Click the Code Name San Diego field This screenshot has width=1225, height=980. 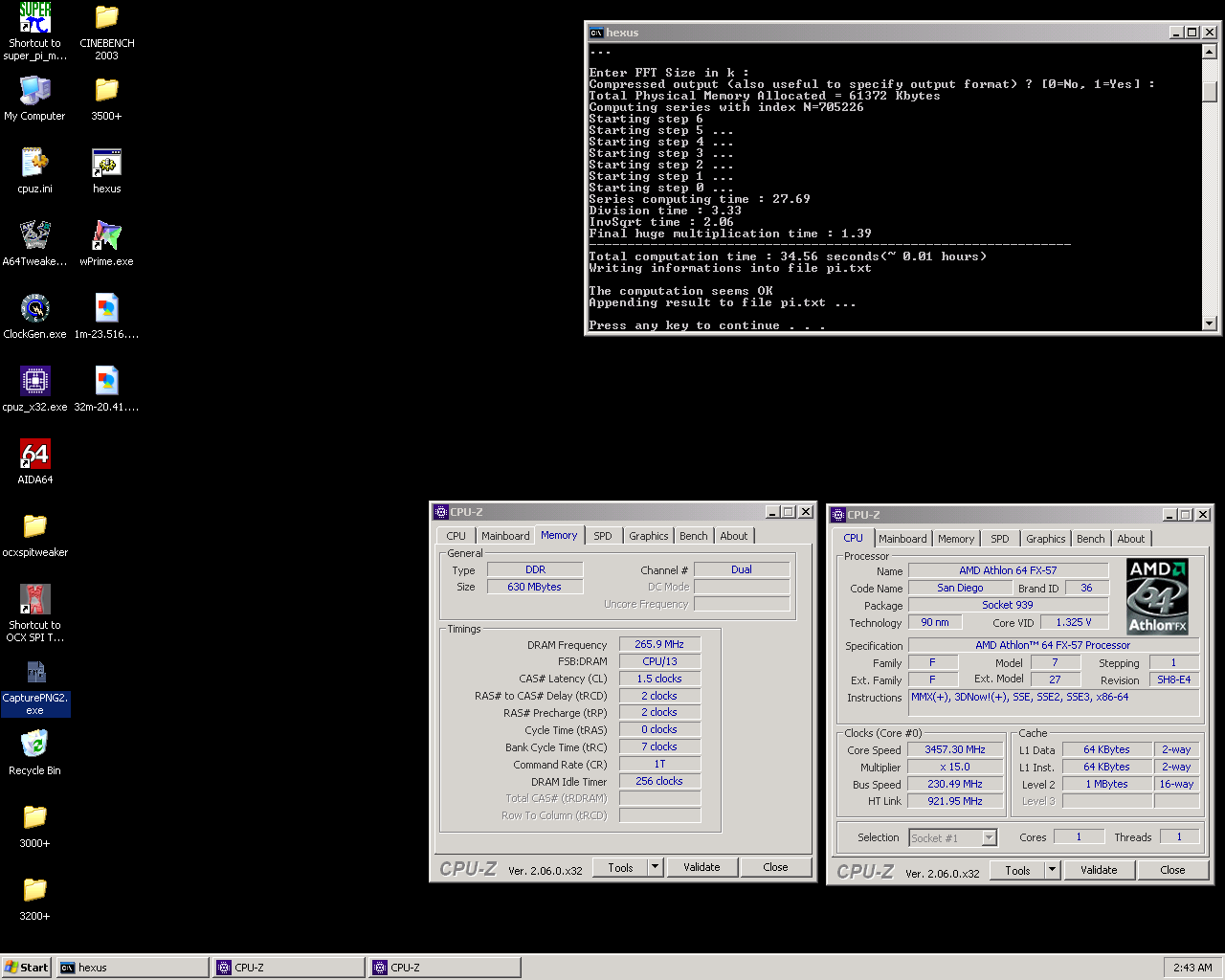[x=960, y=588]
